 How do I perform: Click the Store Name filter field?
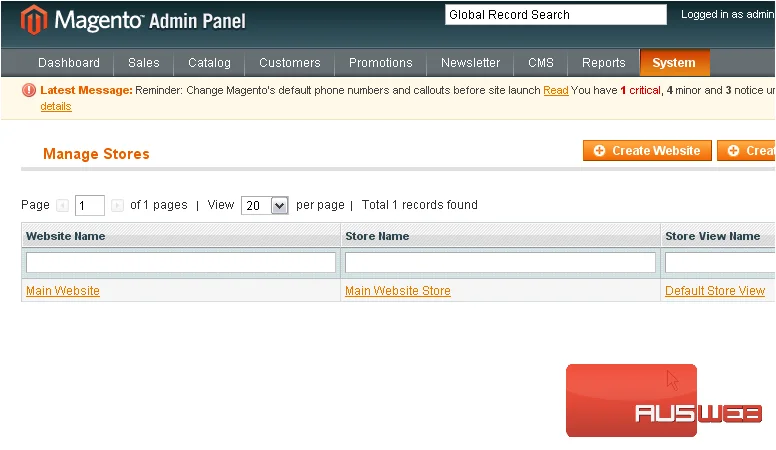(x=500, y=262)
